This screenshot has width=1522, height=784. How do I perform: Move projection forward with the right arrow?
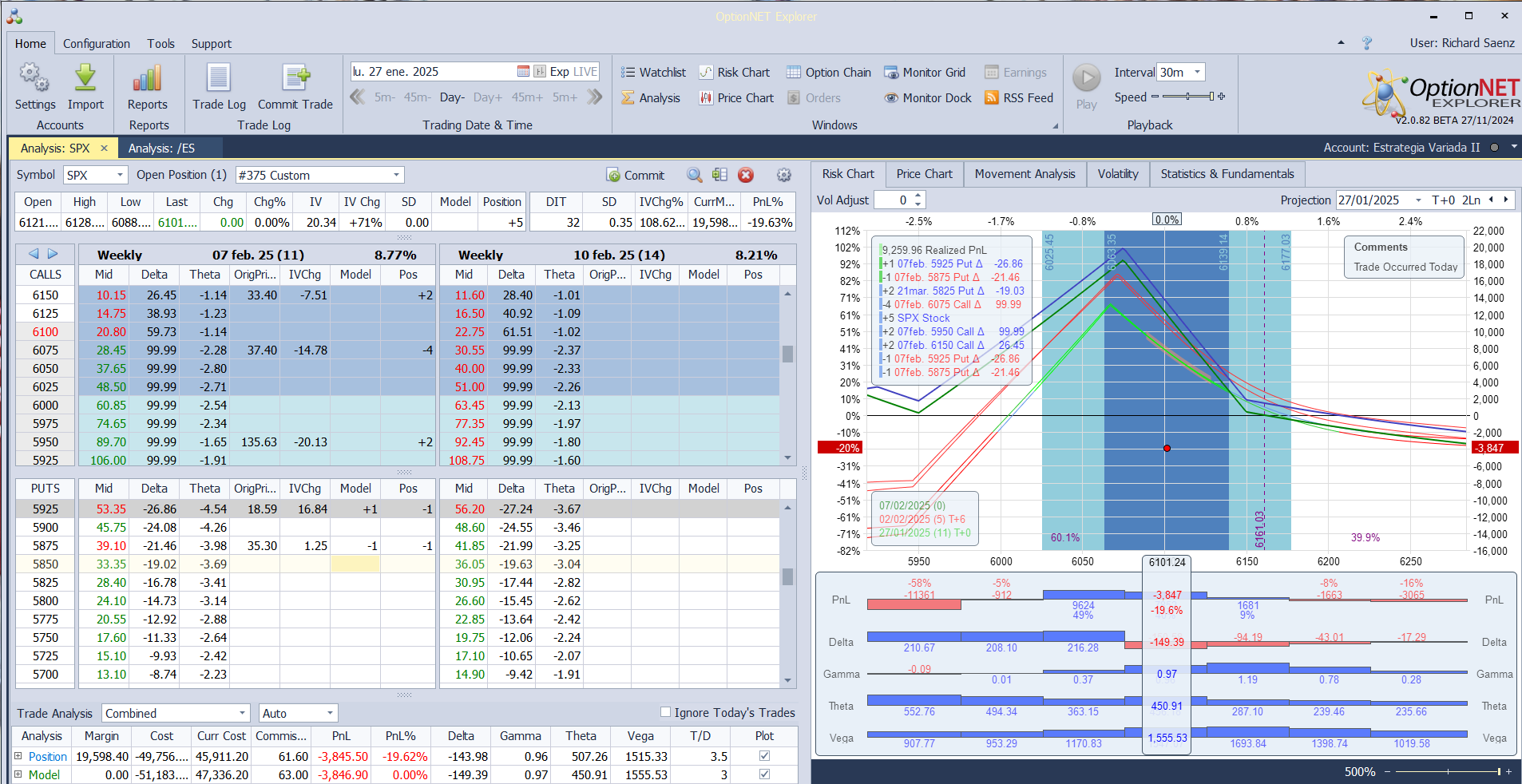(x=1506, y=200)
